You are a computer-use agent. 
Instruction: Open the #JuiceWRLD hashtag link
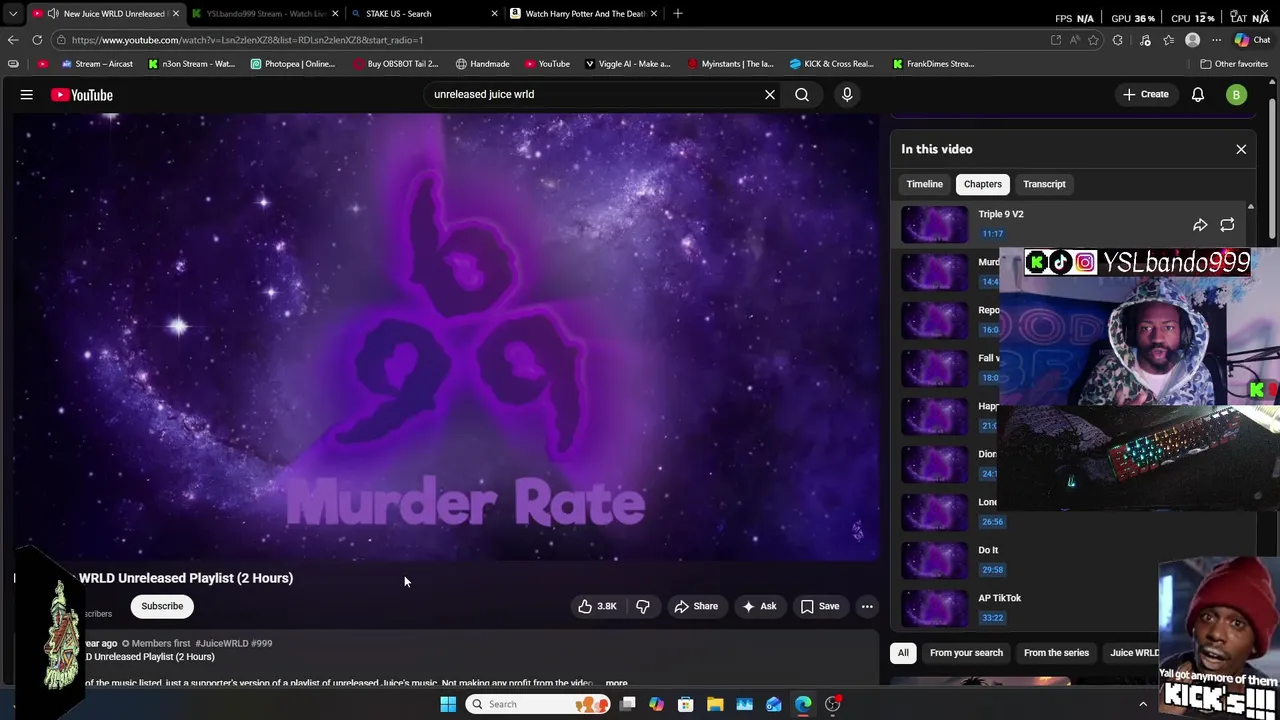point(221,643)
